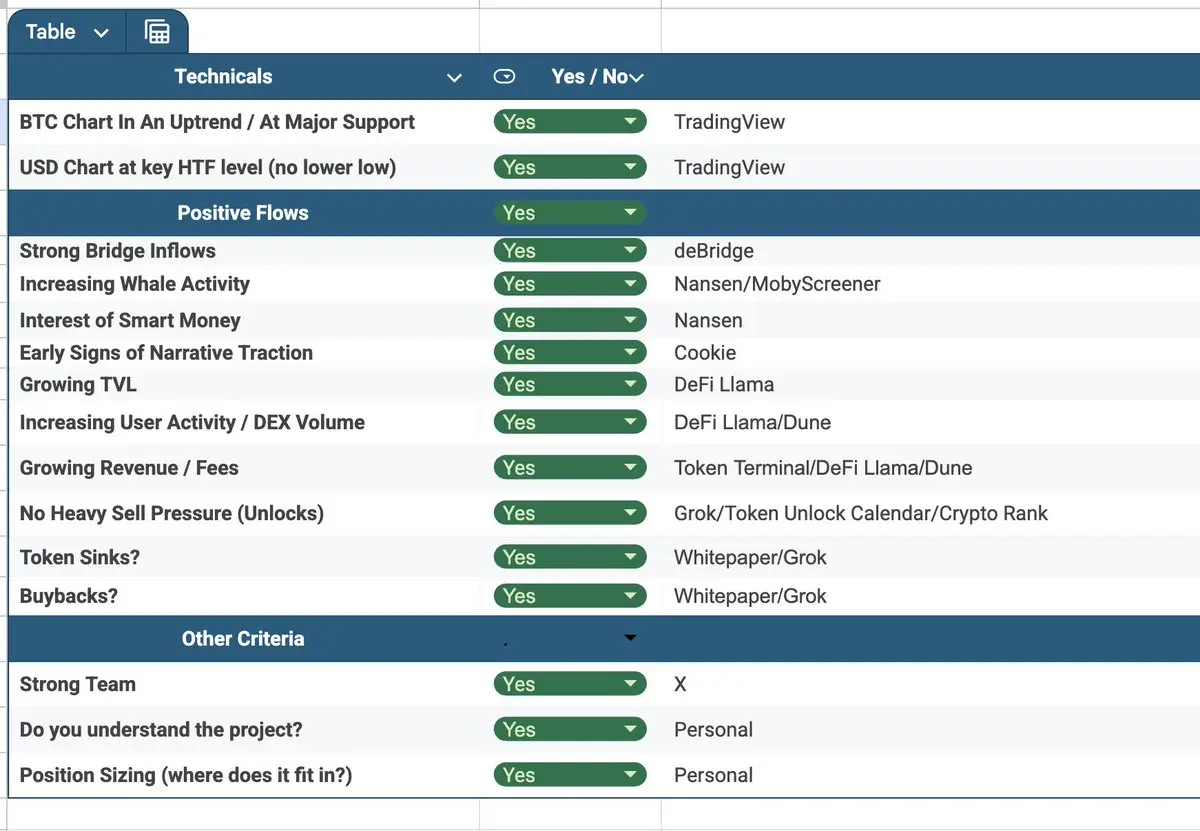
Task: Open Yes dropdown for No Heavy Sell Pressure
Action: (570, 513)
